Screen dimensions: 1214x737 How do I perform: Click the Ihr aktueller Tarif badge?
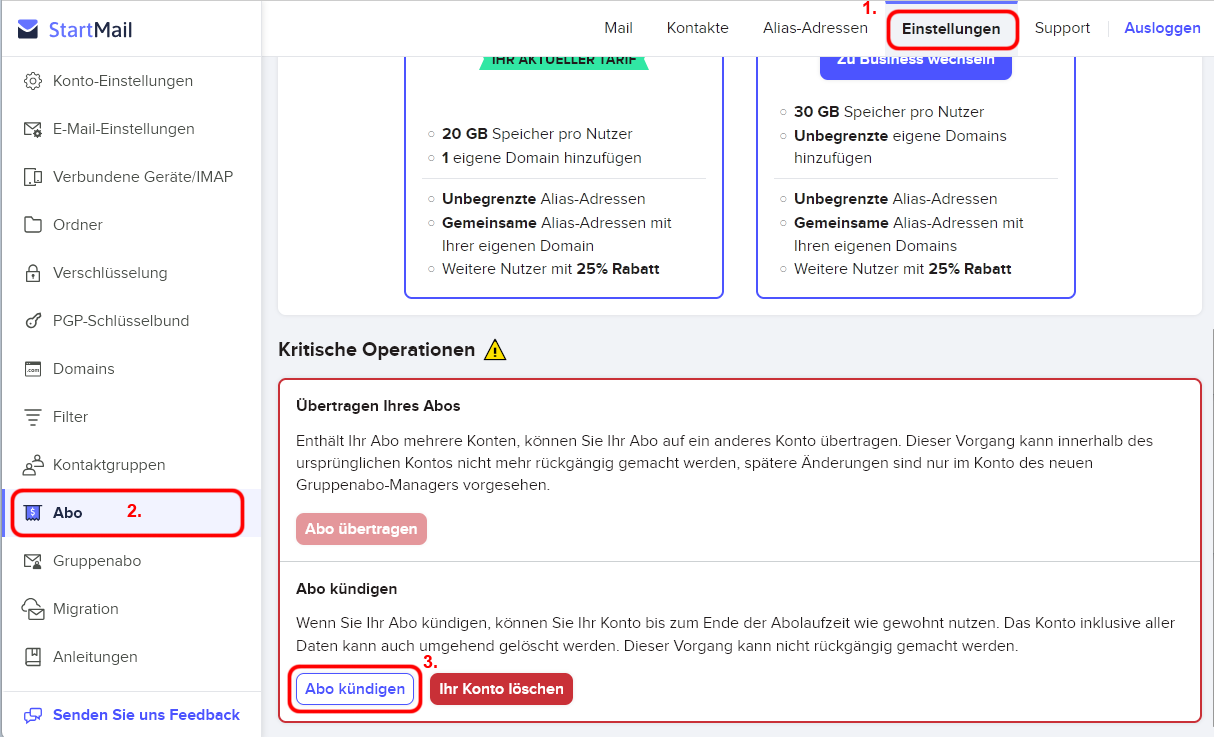point(564,61)
